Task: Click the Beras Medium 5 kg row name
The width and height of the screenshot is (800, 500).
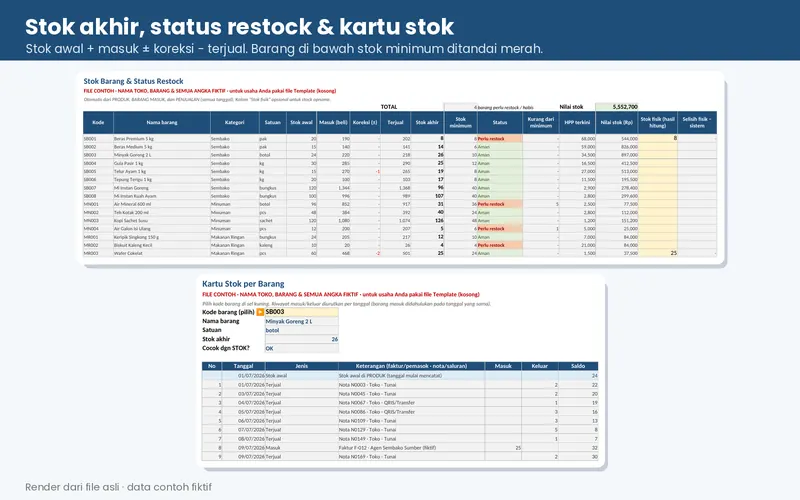Action: (x=133, y=147)
